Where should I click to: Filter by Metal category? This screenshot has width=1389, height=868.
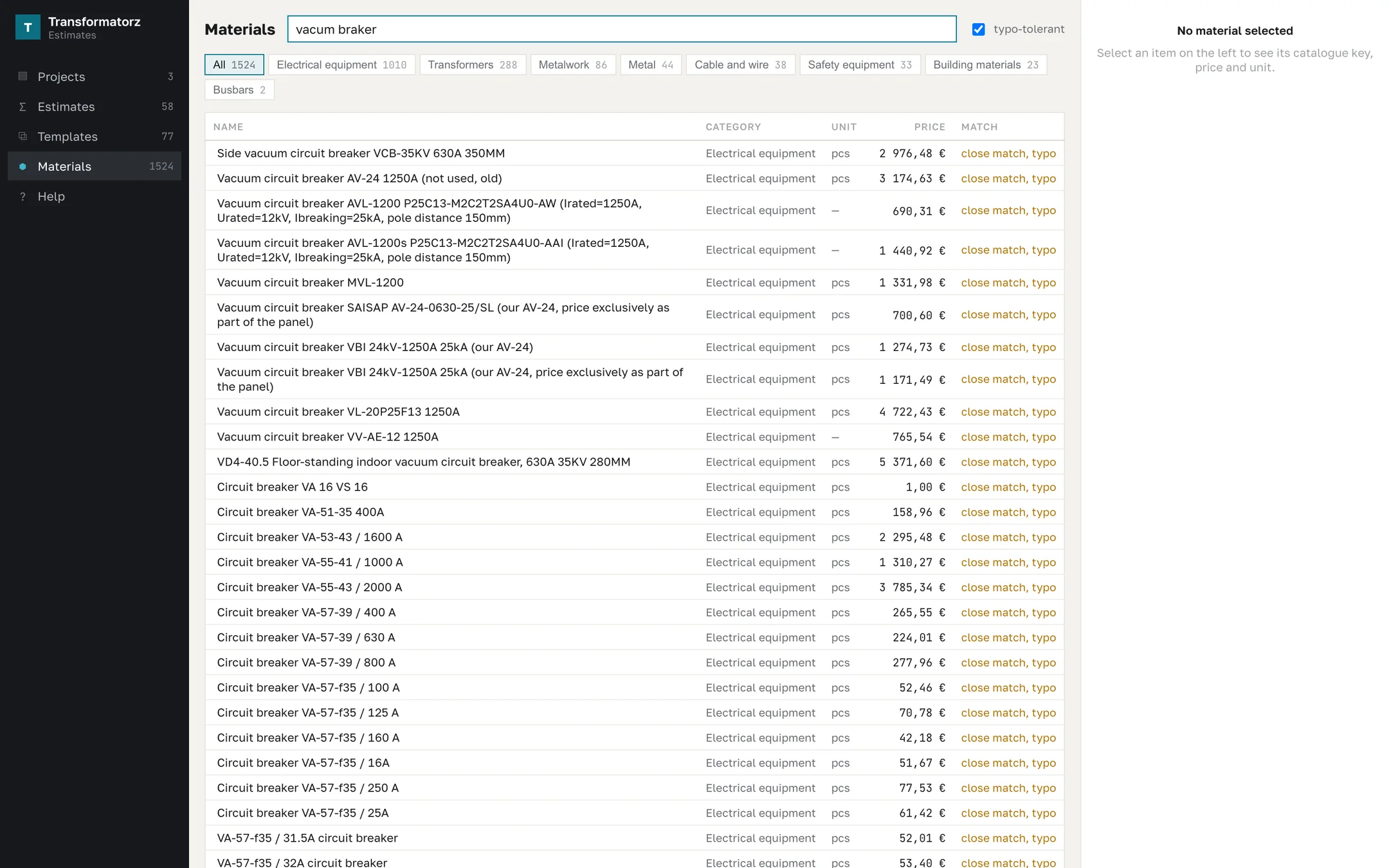(x=651, y=65)
